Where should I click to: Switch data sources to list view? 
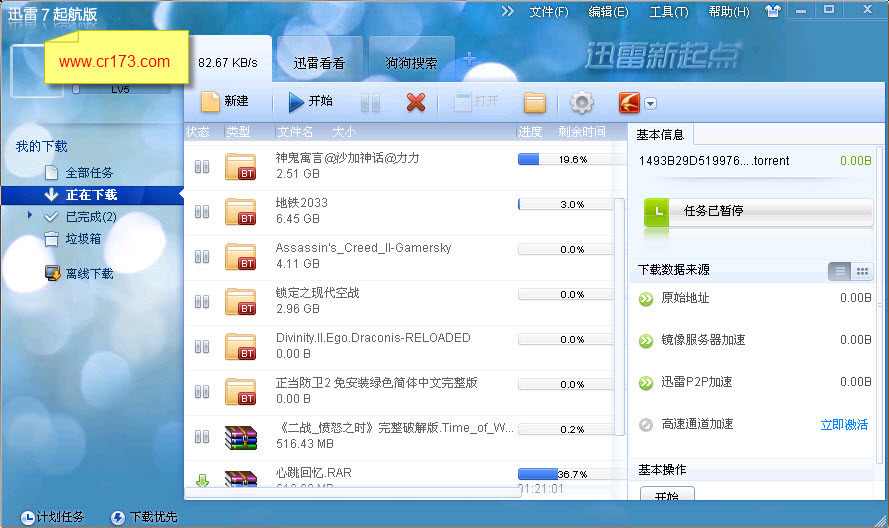[x=840, y=272]
